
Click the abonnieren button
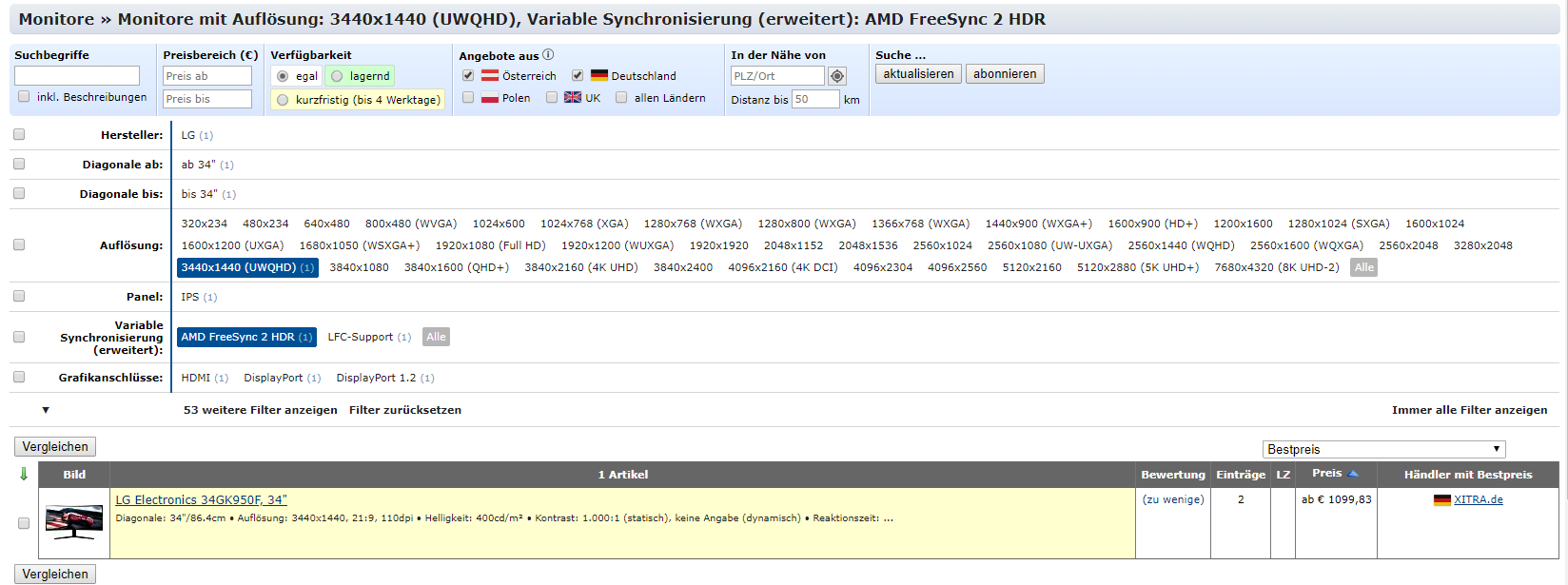coord(1005,74)
